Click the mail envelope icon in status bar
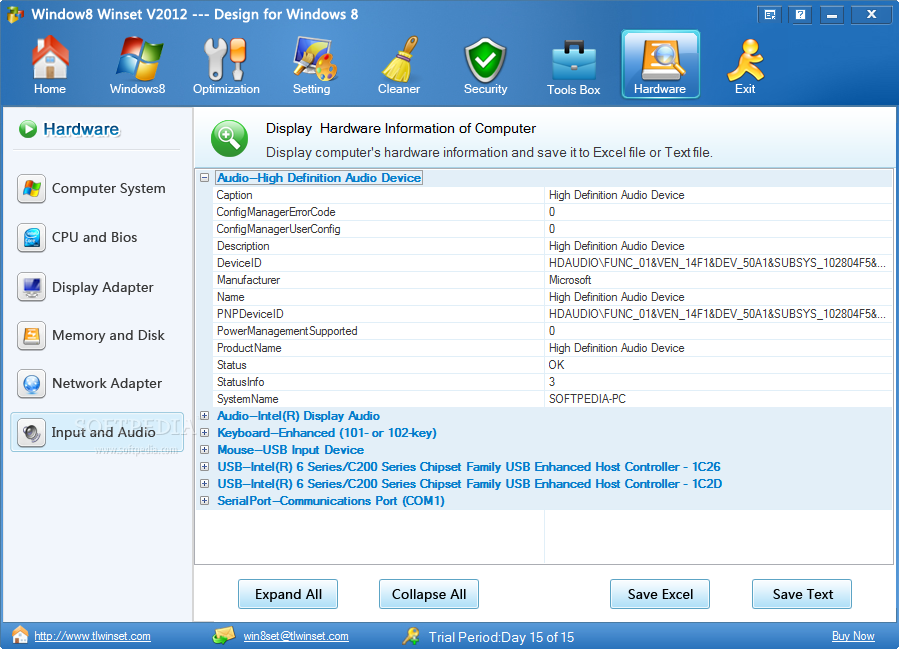The height and width of the screenshot is (649, 899). (224, 635)
